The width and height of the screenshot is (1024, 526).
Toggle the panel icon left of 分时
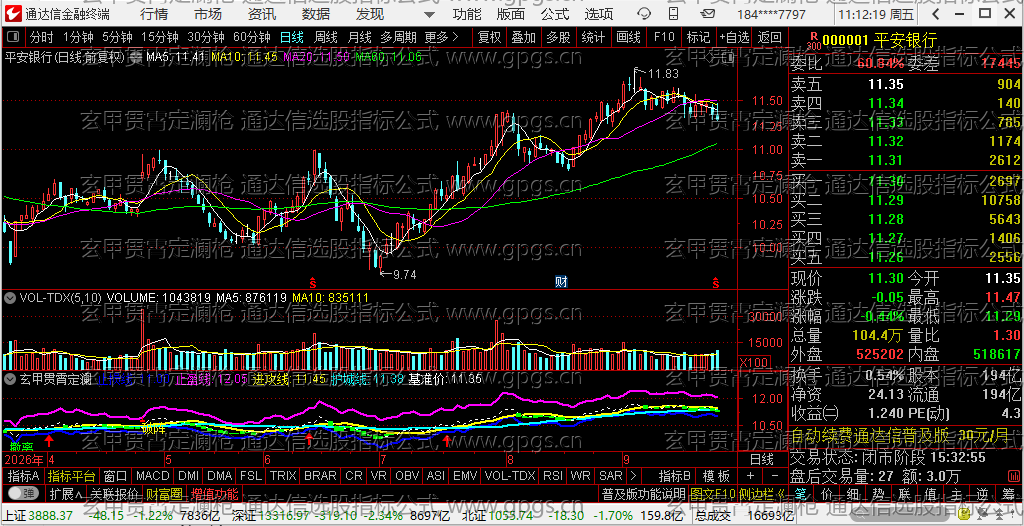pyautogui.click(x=13, y=37)
